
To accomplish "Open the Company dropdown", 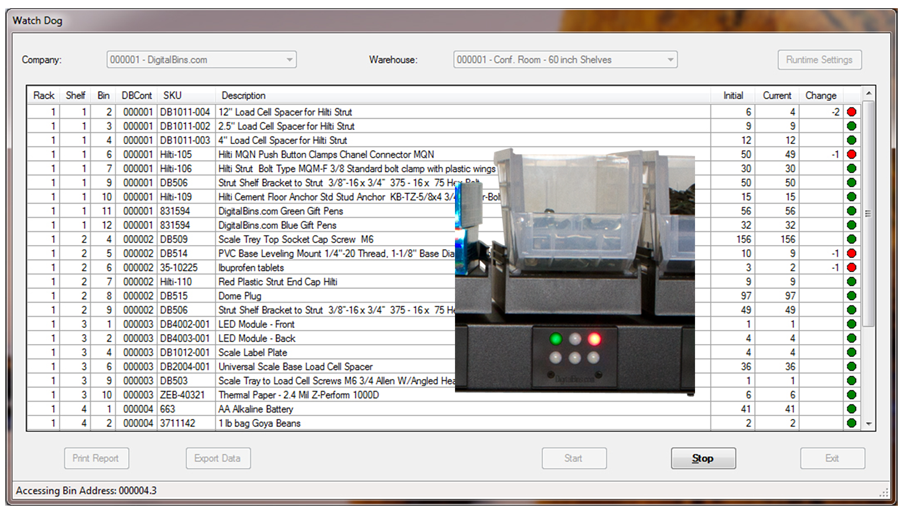I will [201, 60].
